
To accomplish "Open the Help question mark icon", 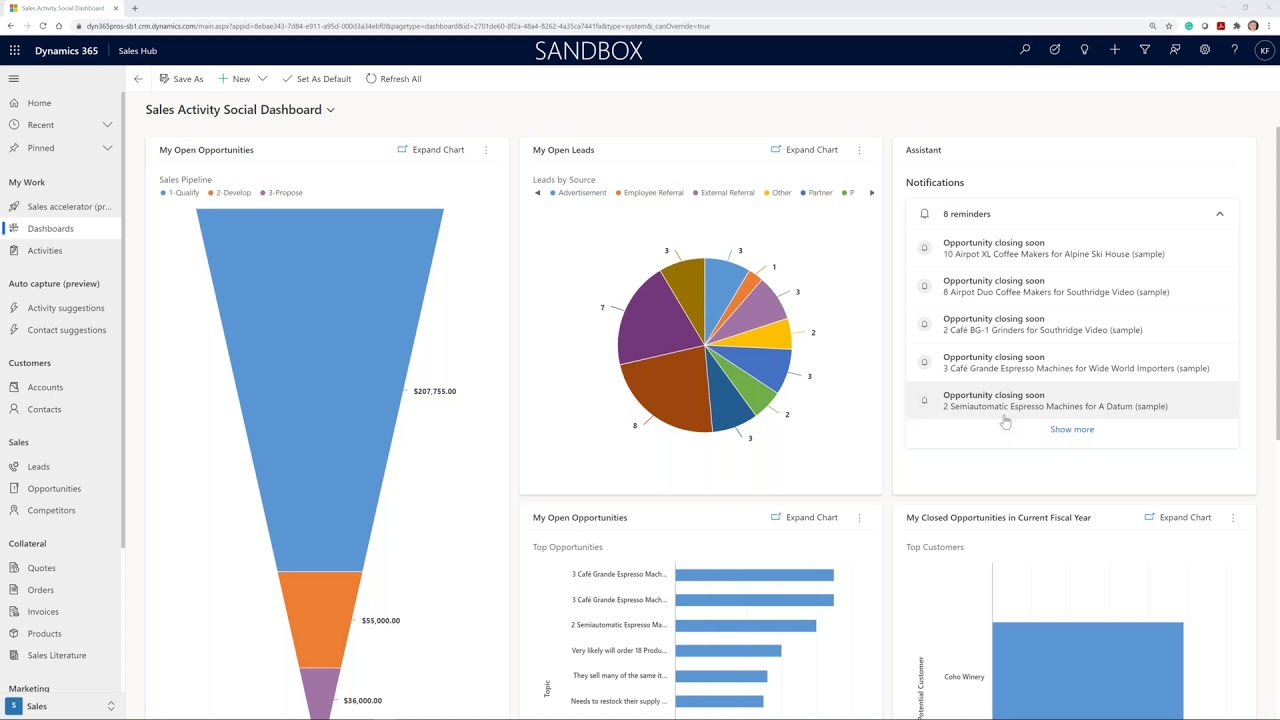I will coord(1235,50).
